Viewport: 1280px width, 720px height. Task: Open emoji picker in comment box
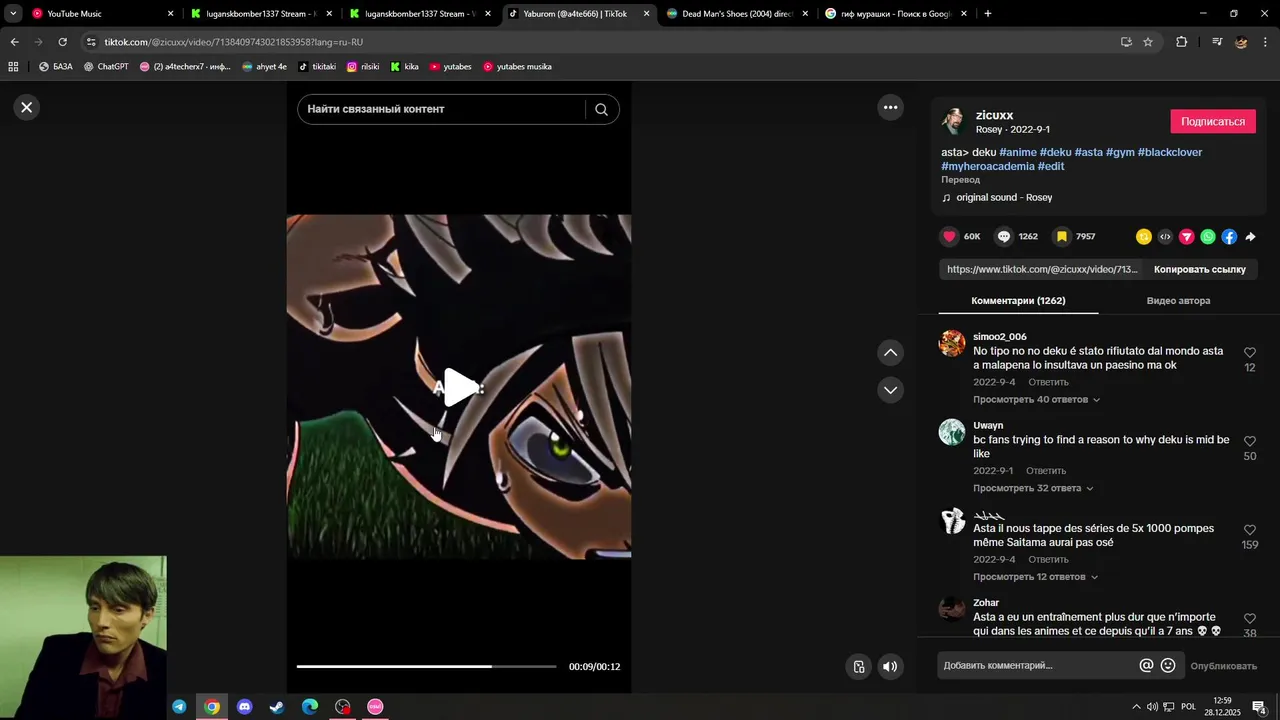click(1168, 665)
